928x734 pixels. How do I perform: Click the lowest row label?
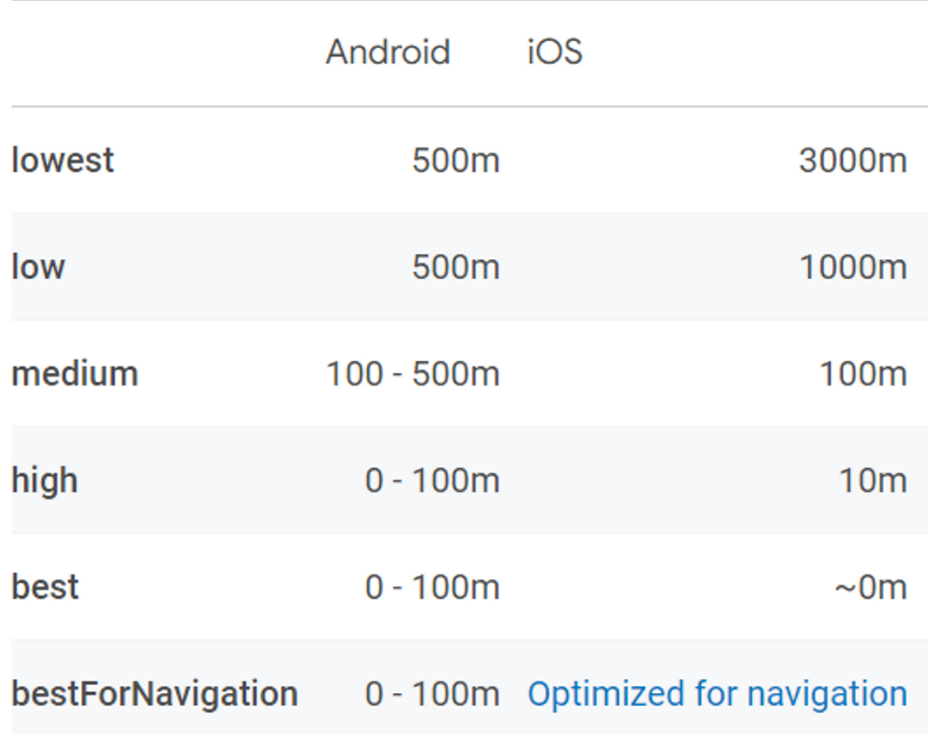63,160
